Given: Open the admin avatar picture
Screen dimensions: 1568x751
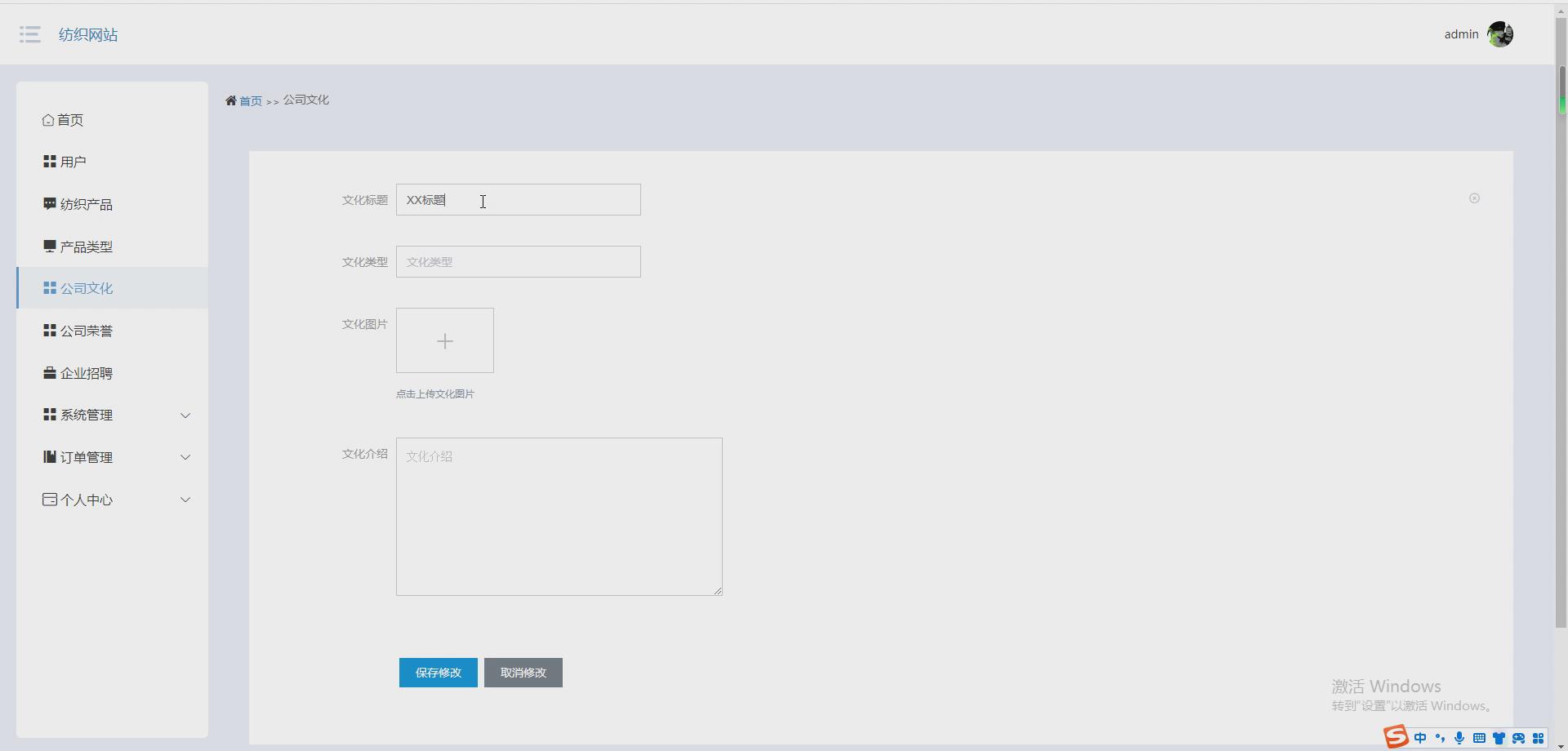Looking at the screenshot, I should (1500, 34).
